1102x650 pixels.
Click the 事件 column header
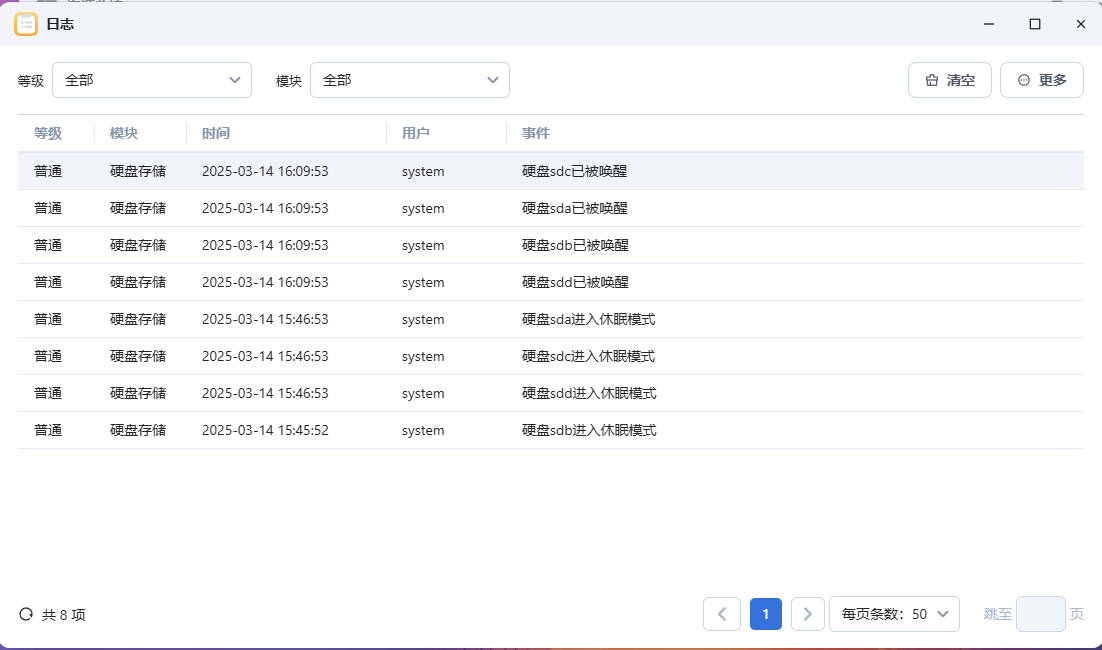click(x=536, y=133)
